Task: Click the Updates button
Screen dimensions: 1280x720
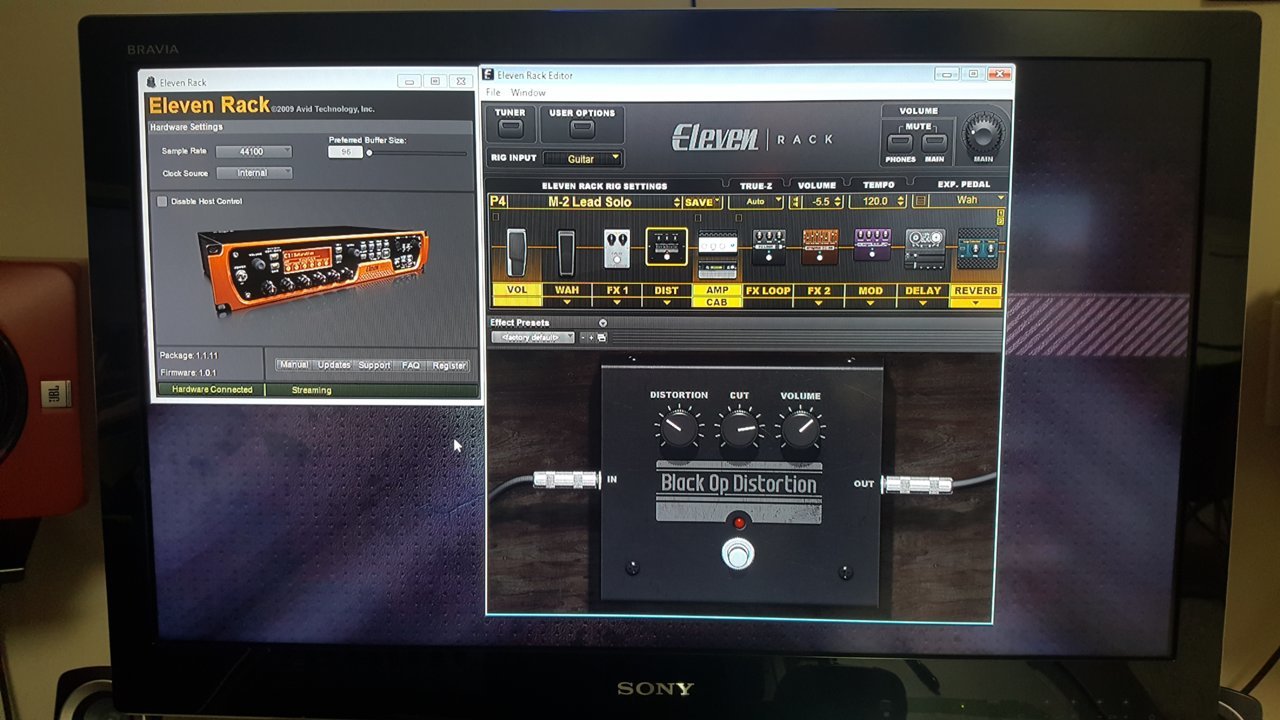Action: click(x=334, y=365)
